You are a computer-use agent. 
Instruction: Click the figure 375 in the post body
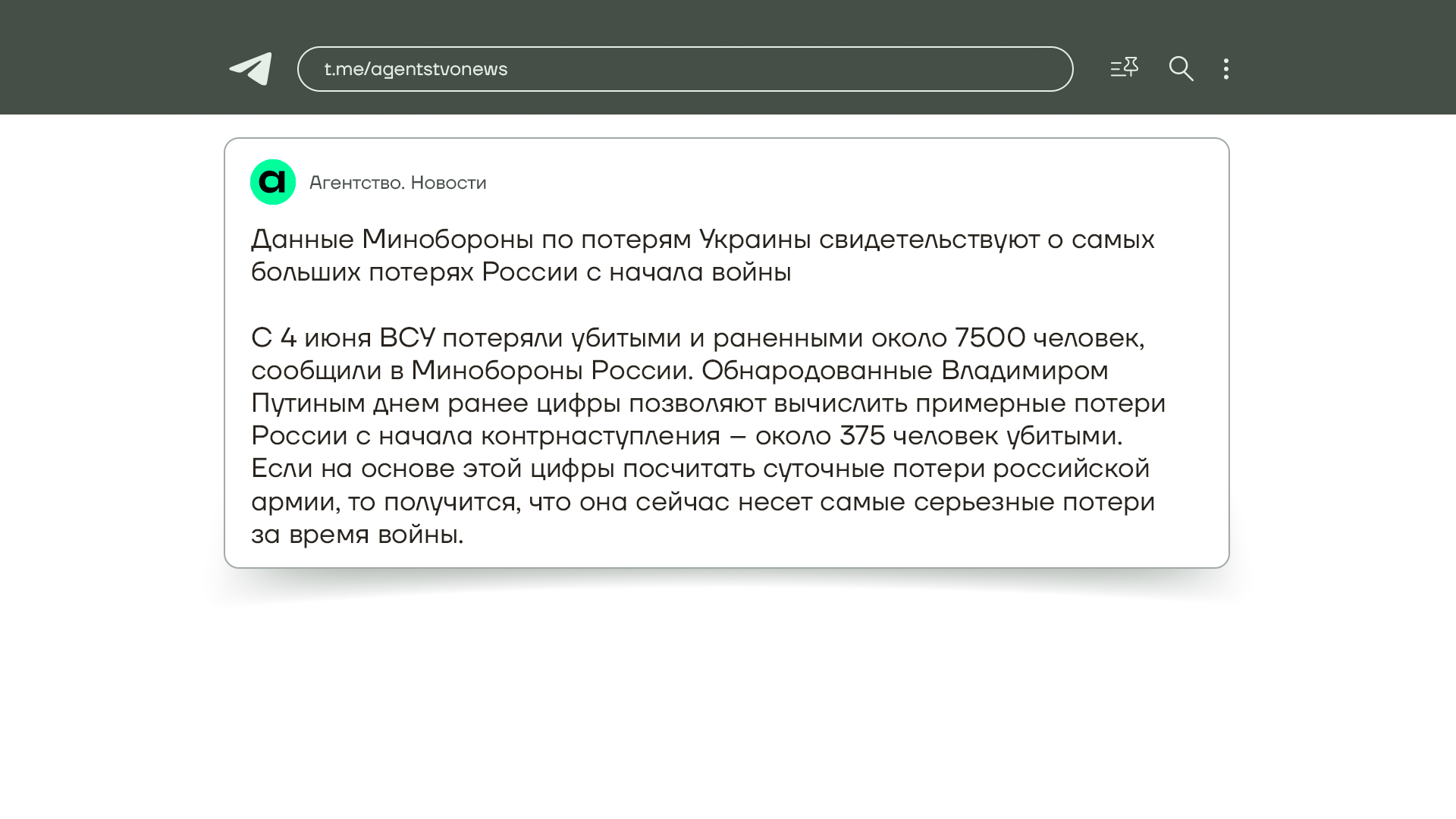click(862, 436)
